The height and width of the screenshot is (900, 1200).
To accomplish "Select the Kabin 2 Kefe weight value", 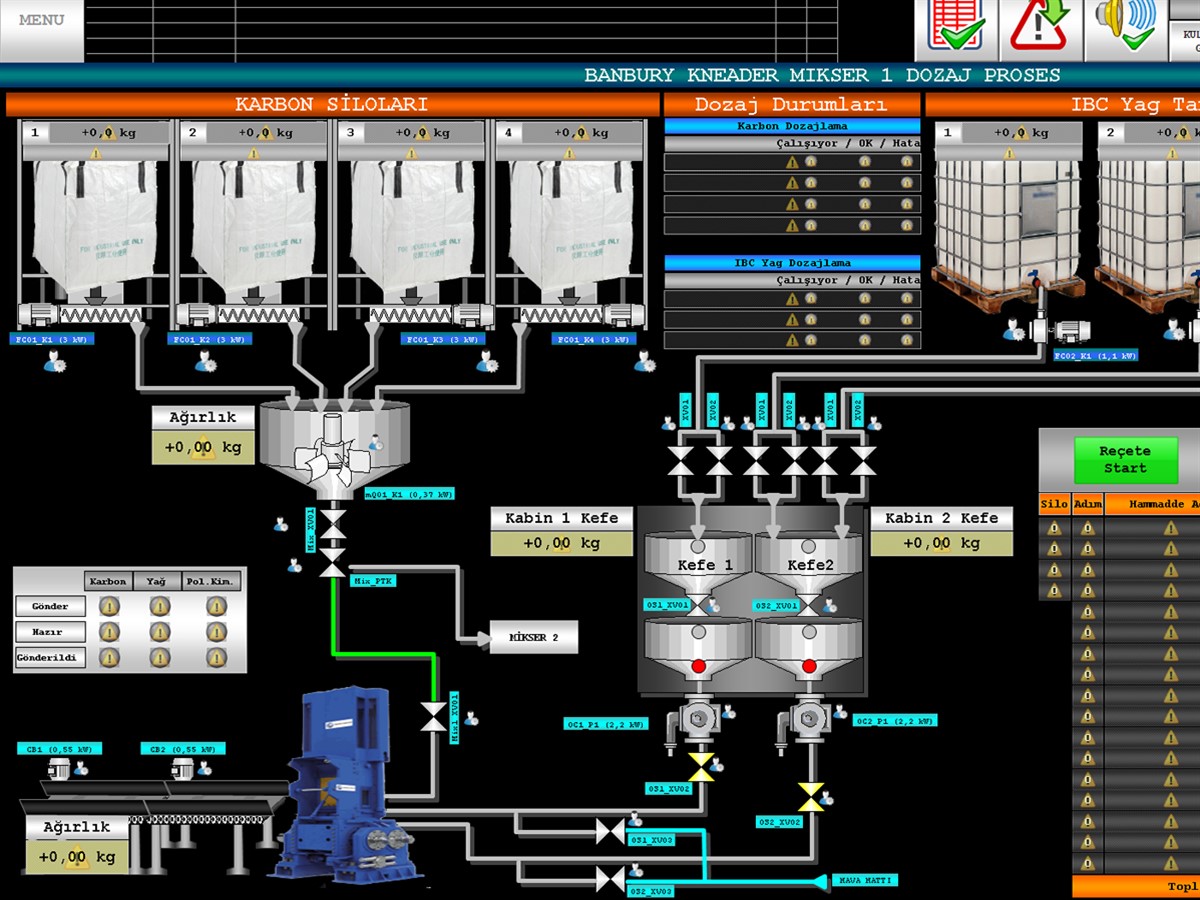I will pos(941,544).
